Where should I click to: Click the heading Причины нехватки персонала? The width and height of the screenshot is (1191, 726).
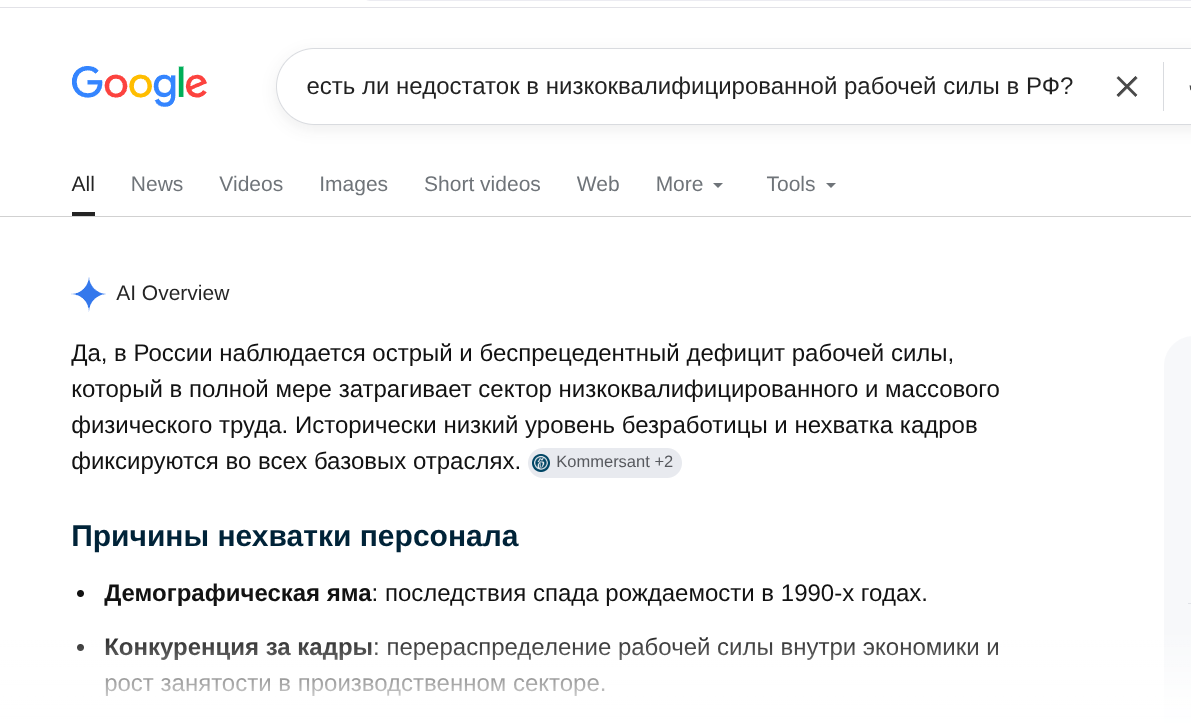[295, 536]
